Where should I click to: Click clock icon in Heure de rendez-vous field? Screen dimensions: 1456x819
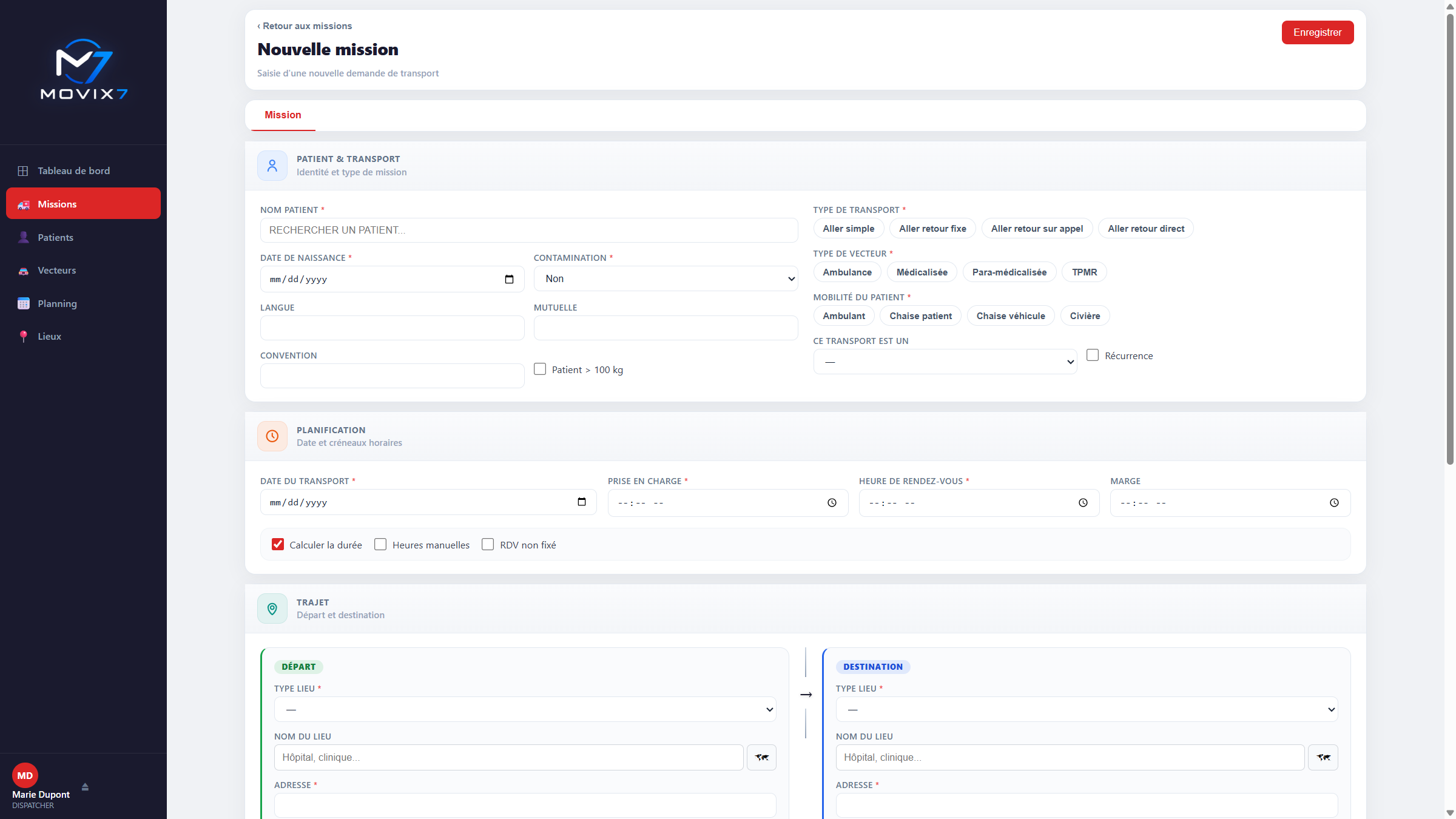click(1084, 503)
